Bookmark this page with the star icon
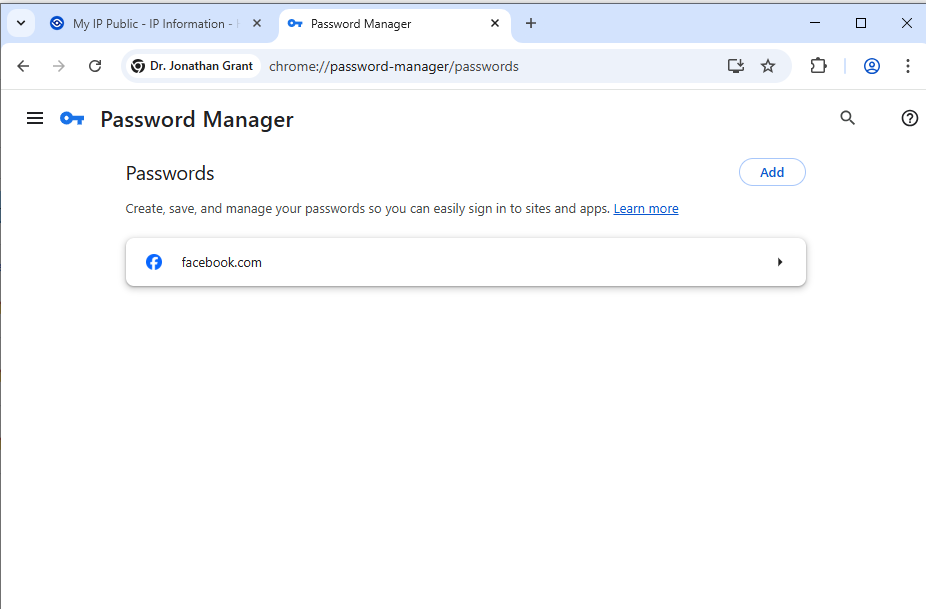Screen dimensions: 926x609 tap(768, 66)
